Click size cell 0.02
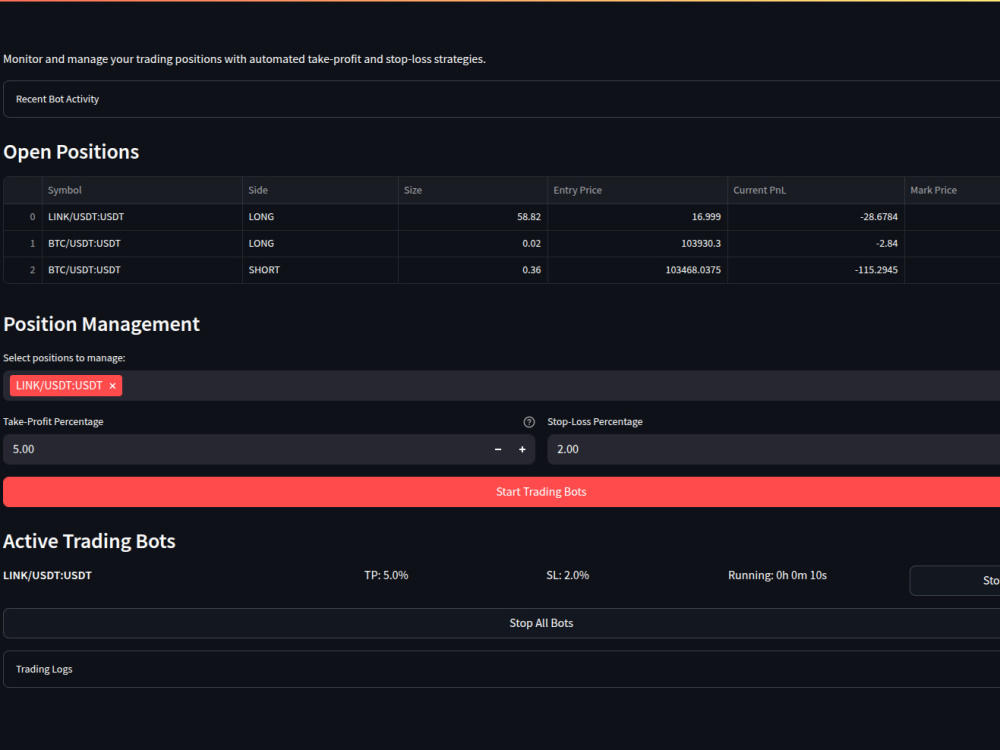This screenshot has width=1000, height=750. (x=473, y=244)
